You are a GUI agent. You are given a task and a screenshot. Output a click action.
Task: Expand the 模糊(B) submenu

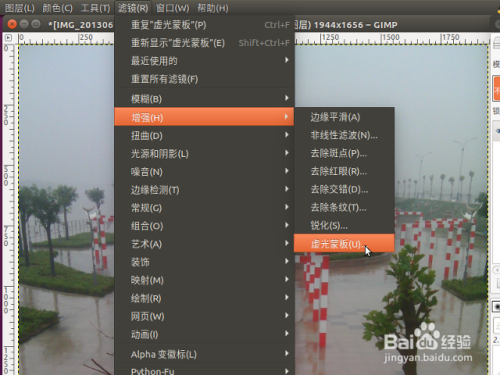pyautogui.click(x=204, y=99)
